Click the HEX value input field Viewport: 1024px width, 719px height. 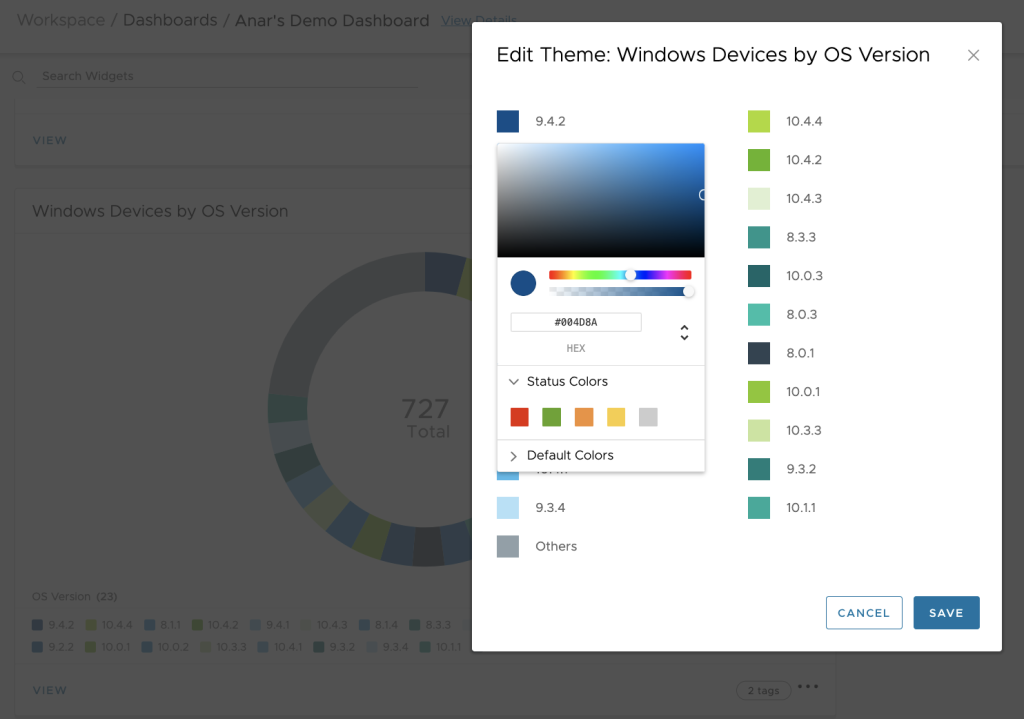click(576, 322)
